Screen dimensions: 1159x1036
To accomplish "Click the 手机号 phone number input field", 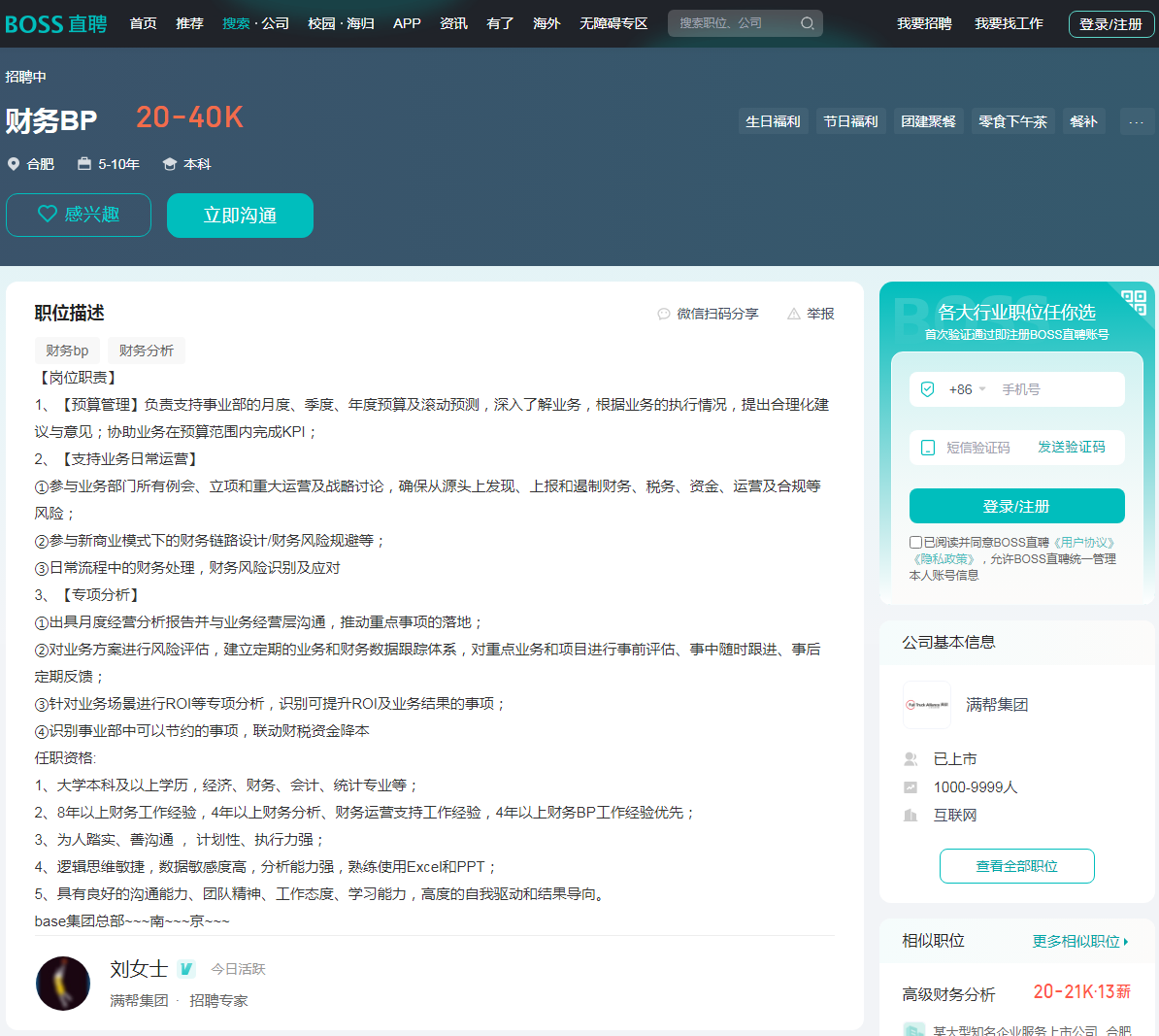I will click(x=1048, y=388).
